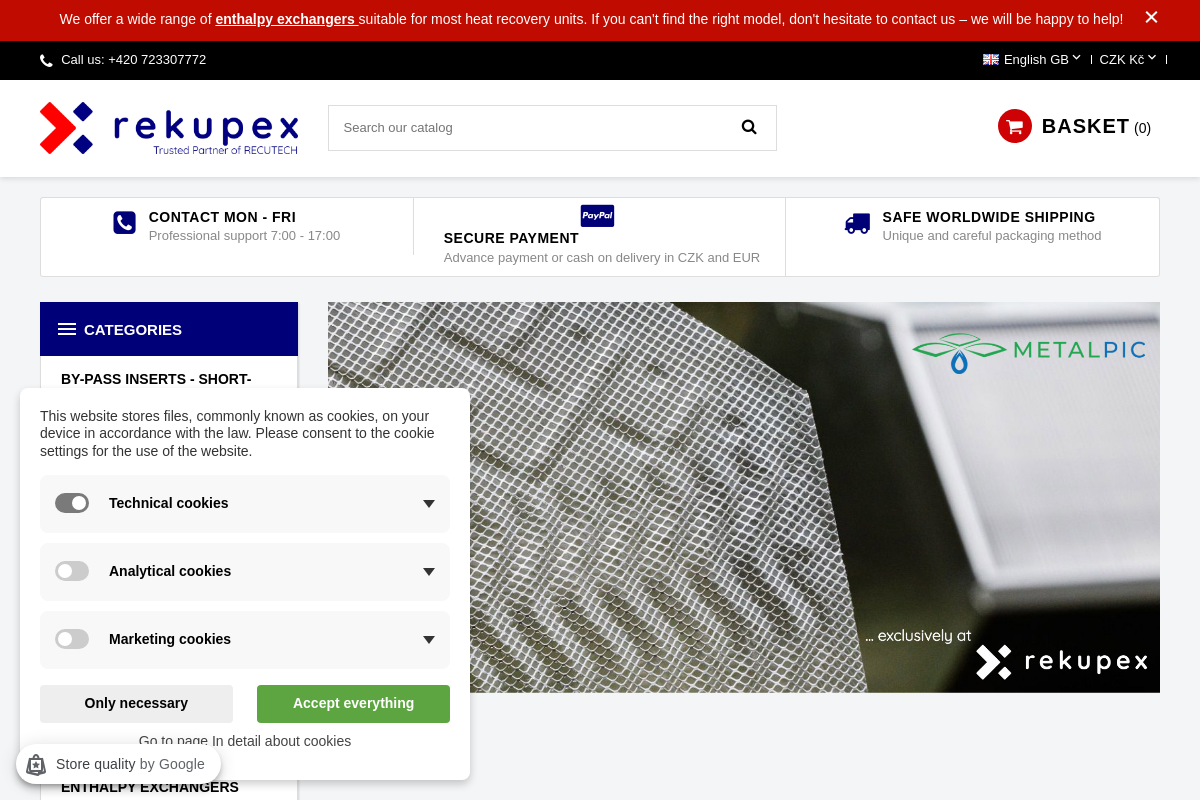Screen dimensions: 1200x800
Task: Click the phone icon next to contact hours
Action: [x=124, y=223]
